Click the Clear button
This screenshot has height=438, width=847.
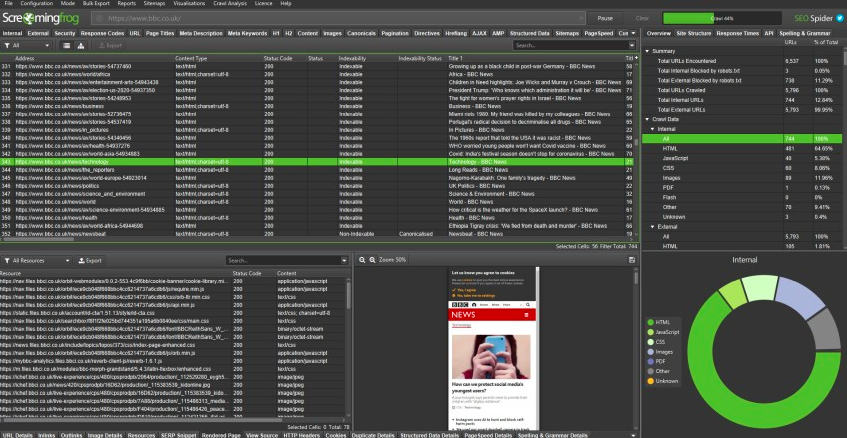pyautogui.click(x=642, y=18)
